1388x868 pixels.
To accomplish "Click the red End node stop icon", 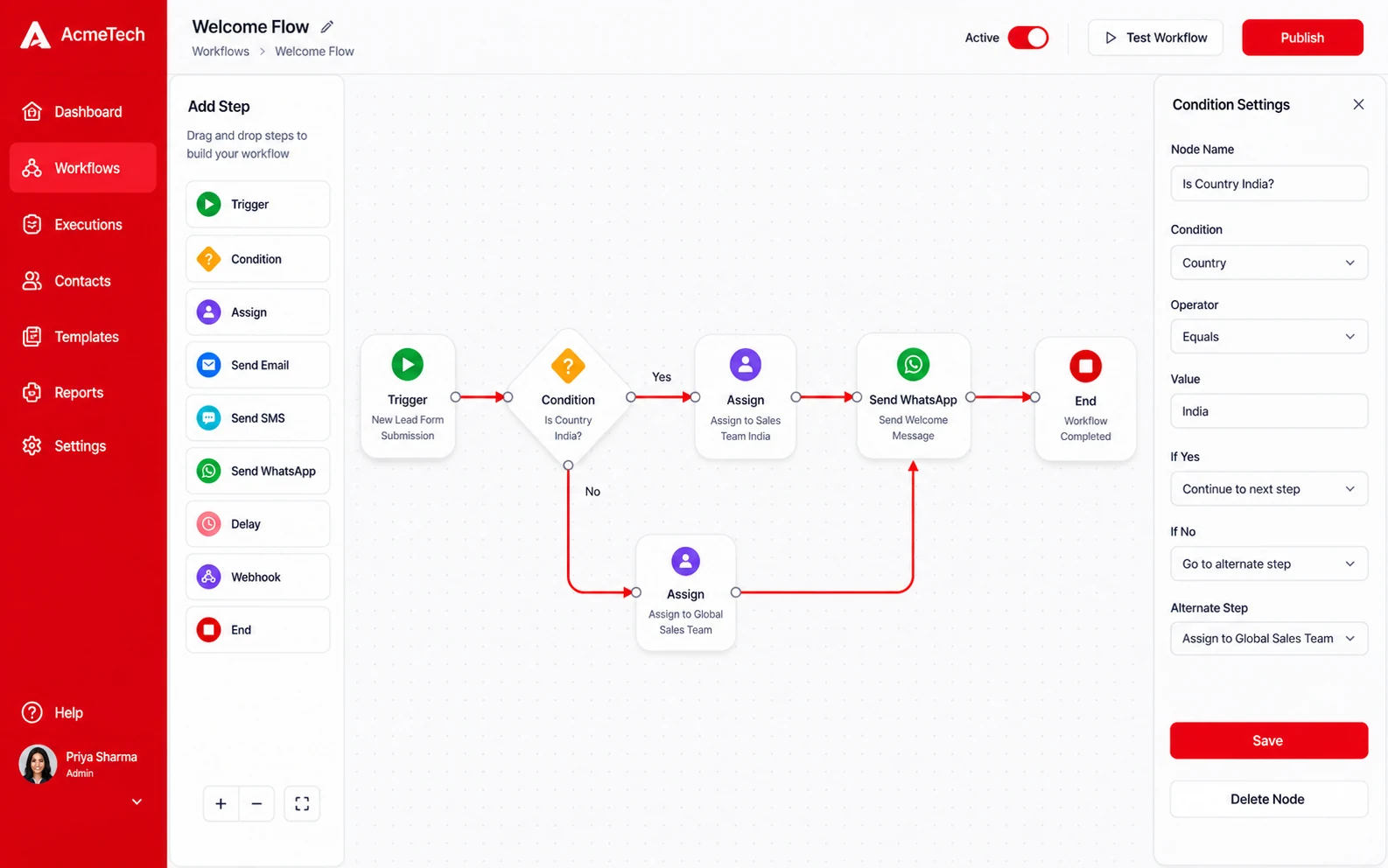I will [1085, 366].
